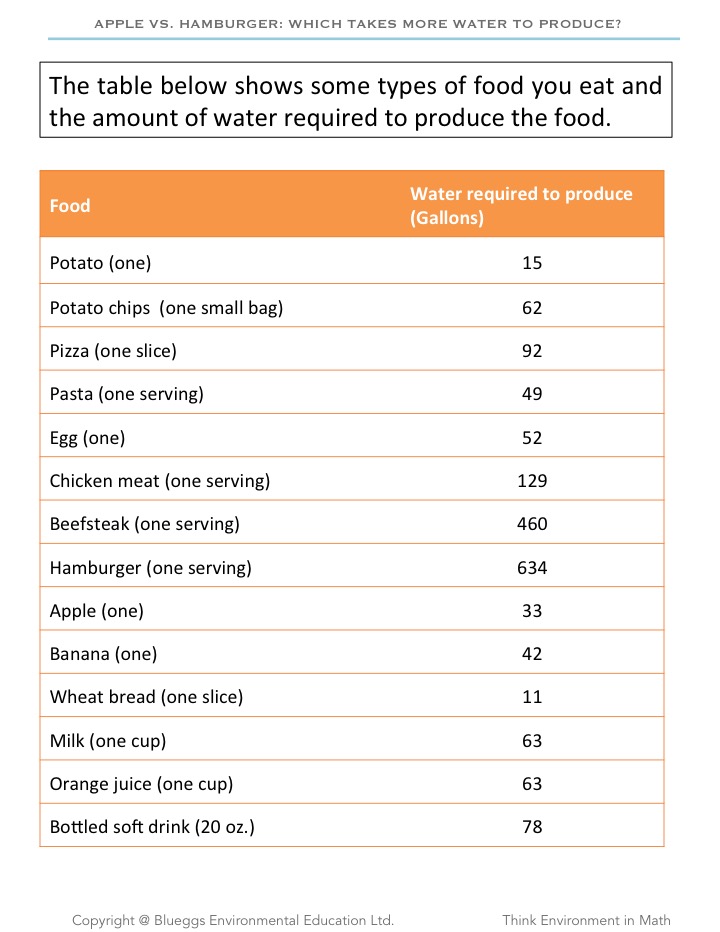This screenshot has width=720, height=932.
Task: Click the "Food" column header
Action: tap(70, 206)
